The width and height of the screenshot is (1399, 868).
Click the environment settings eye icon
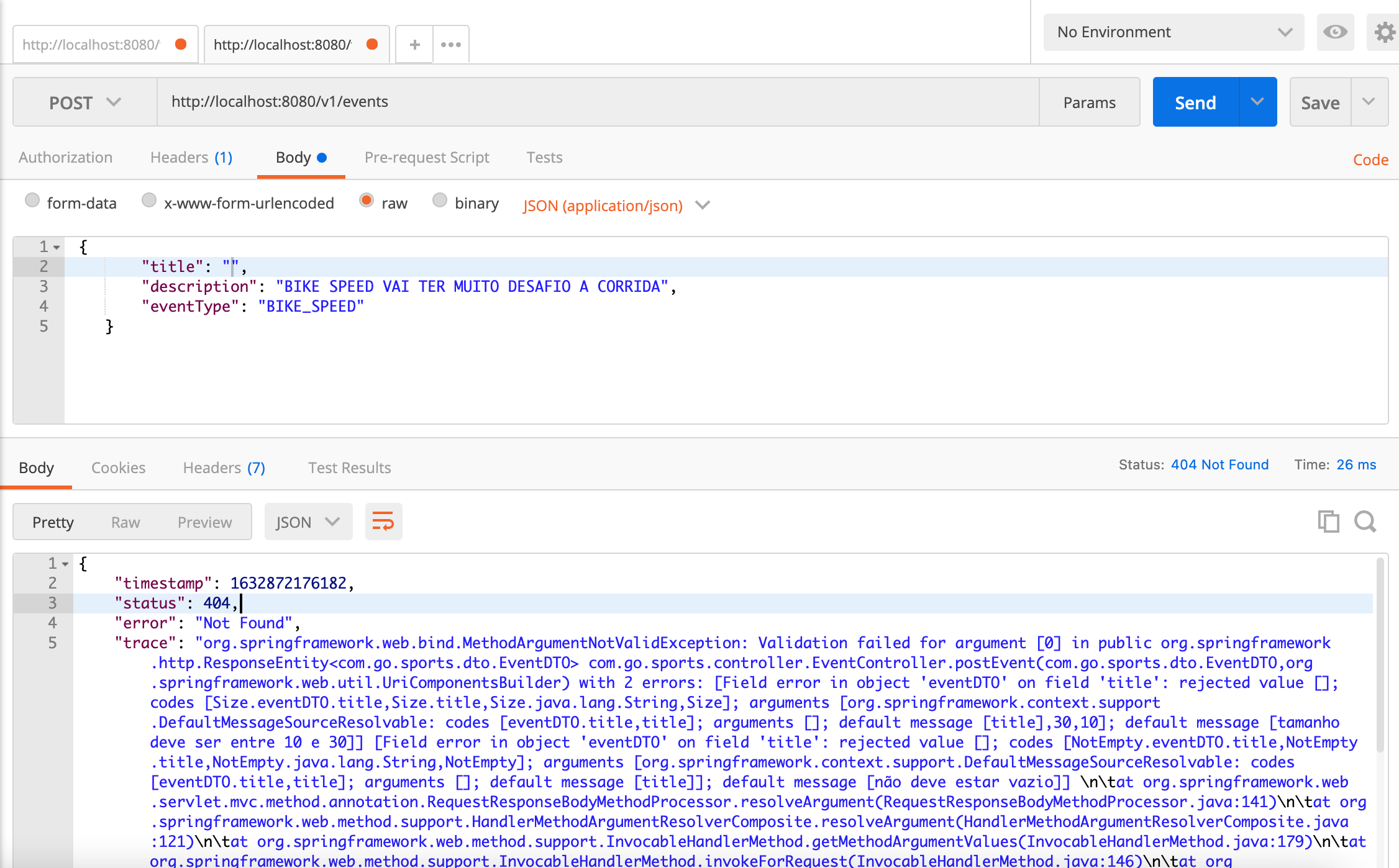1335,32
